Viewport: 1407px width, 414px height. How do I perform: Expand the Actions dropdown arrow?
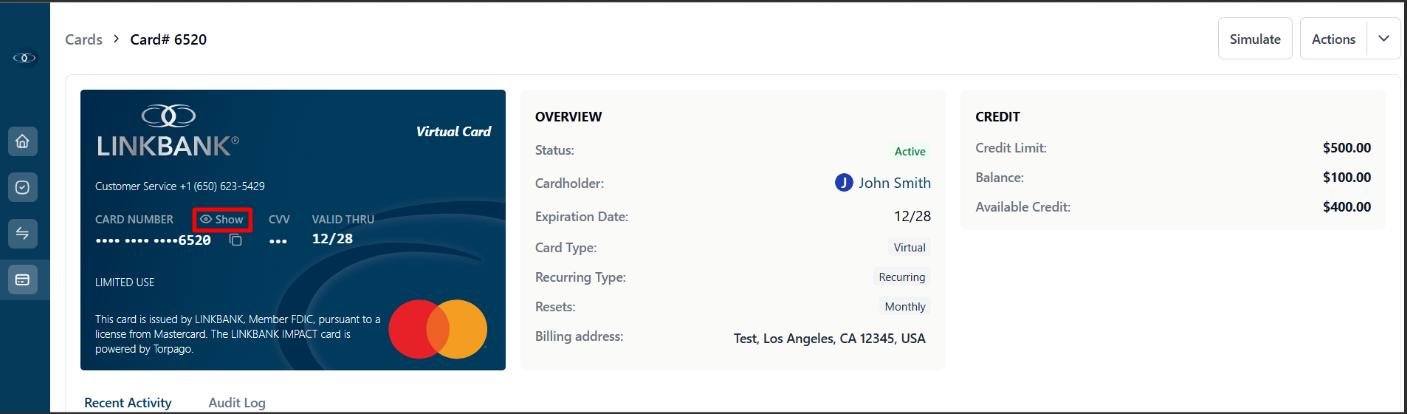pos(1383,39)
